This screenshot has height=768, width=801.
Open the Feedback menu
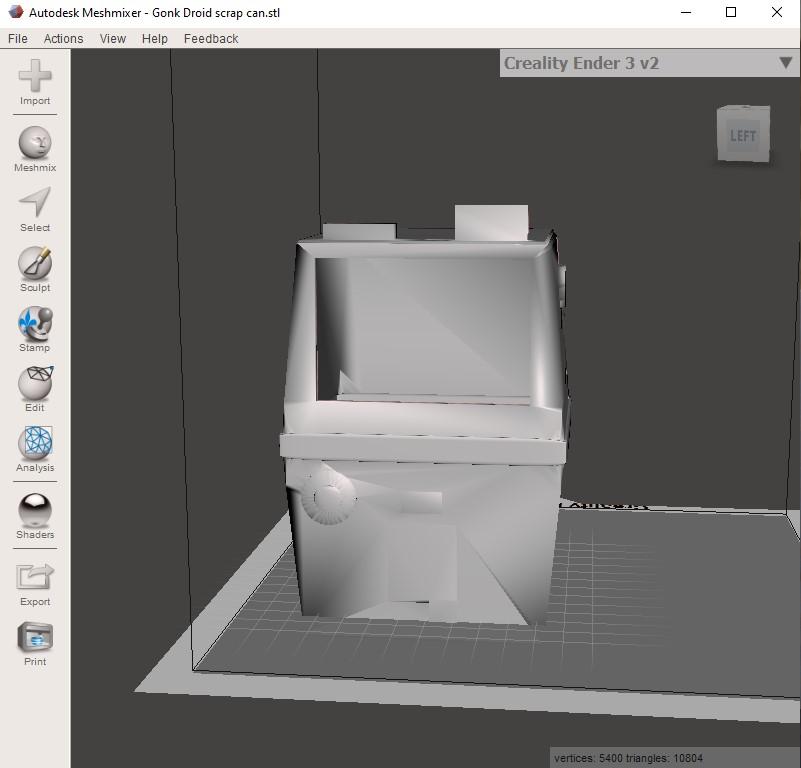tap(211, 39)
